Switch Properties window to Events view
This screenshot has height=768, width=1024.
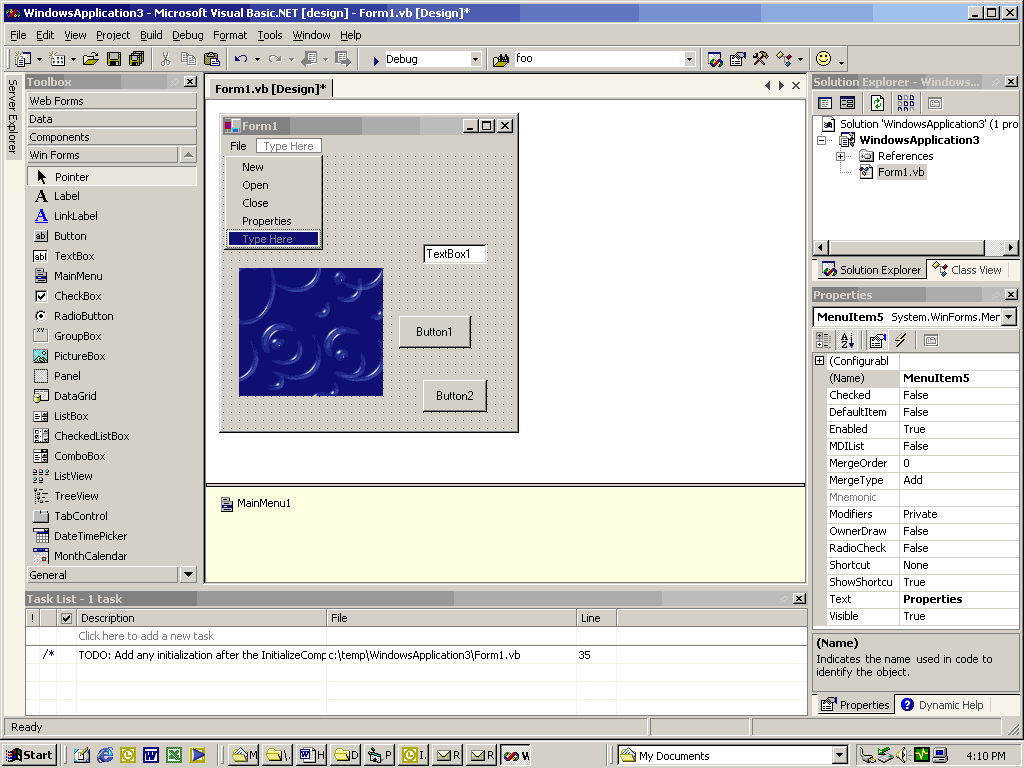900,340
